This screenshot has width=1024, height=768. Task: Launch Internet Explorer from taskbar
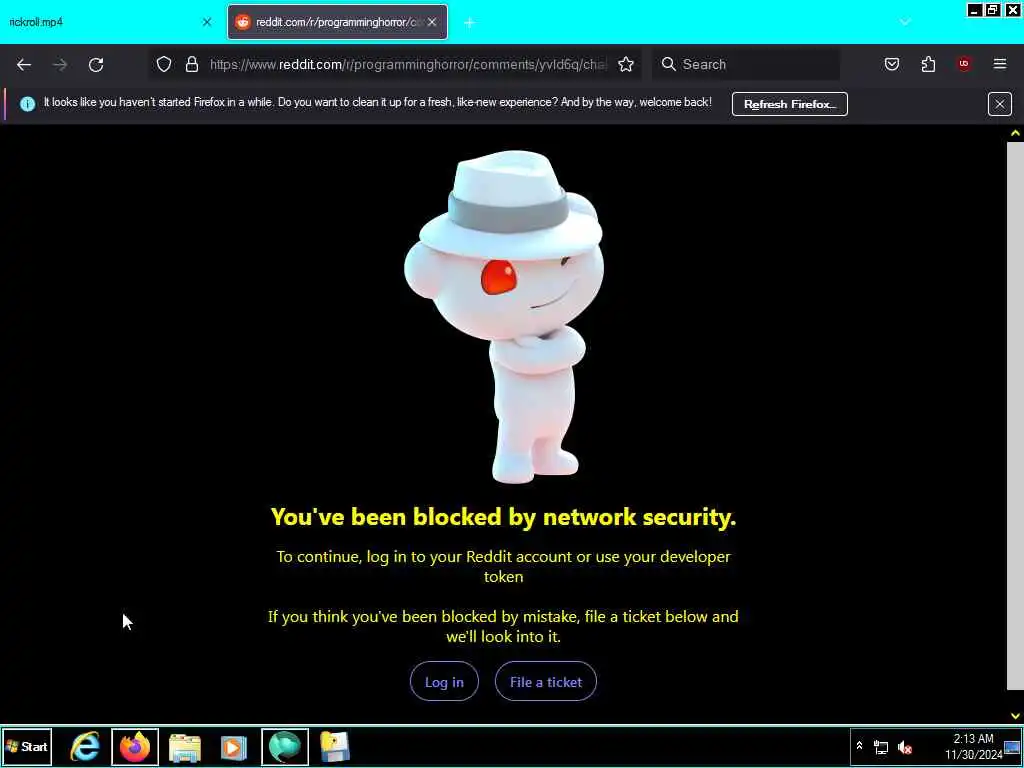[85, 746]
